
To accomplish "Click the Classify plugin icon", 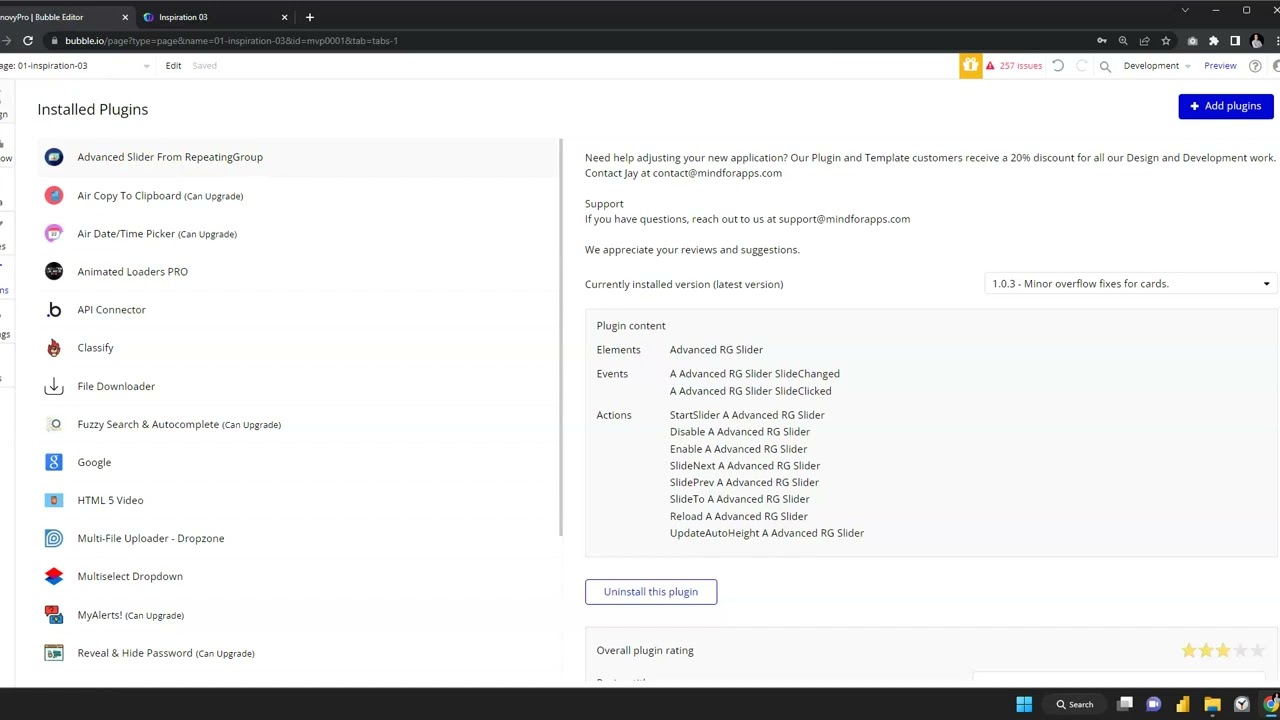I will [x=54, y=348].
